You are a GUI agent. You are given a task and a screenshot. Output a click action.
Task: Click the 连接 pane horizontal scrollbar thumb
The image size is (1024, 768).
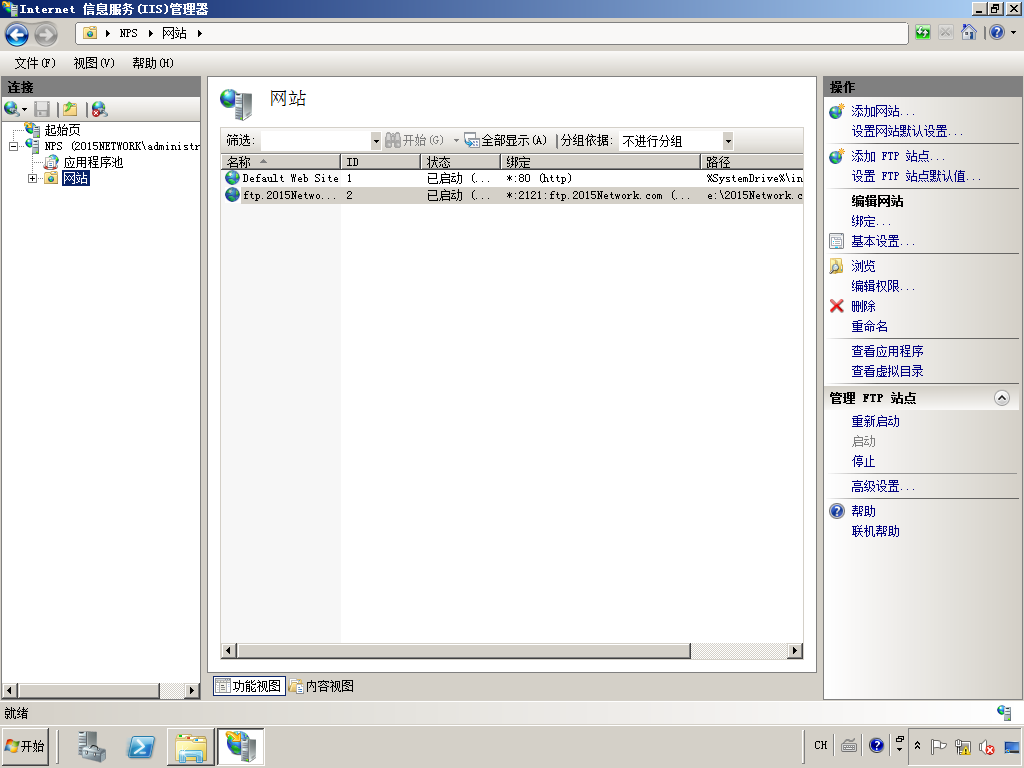tap(88, 690)
